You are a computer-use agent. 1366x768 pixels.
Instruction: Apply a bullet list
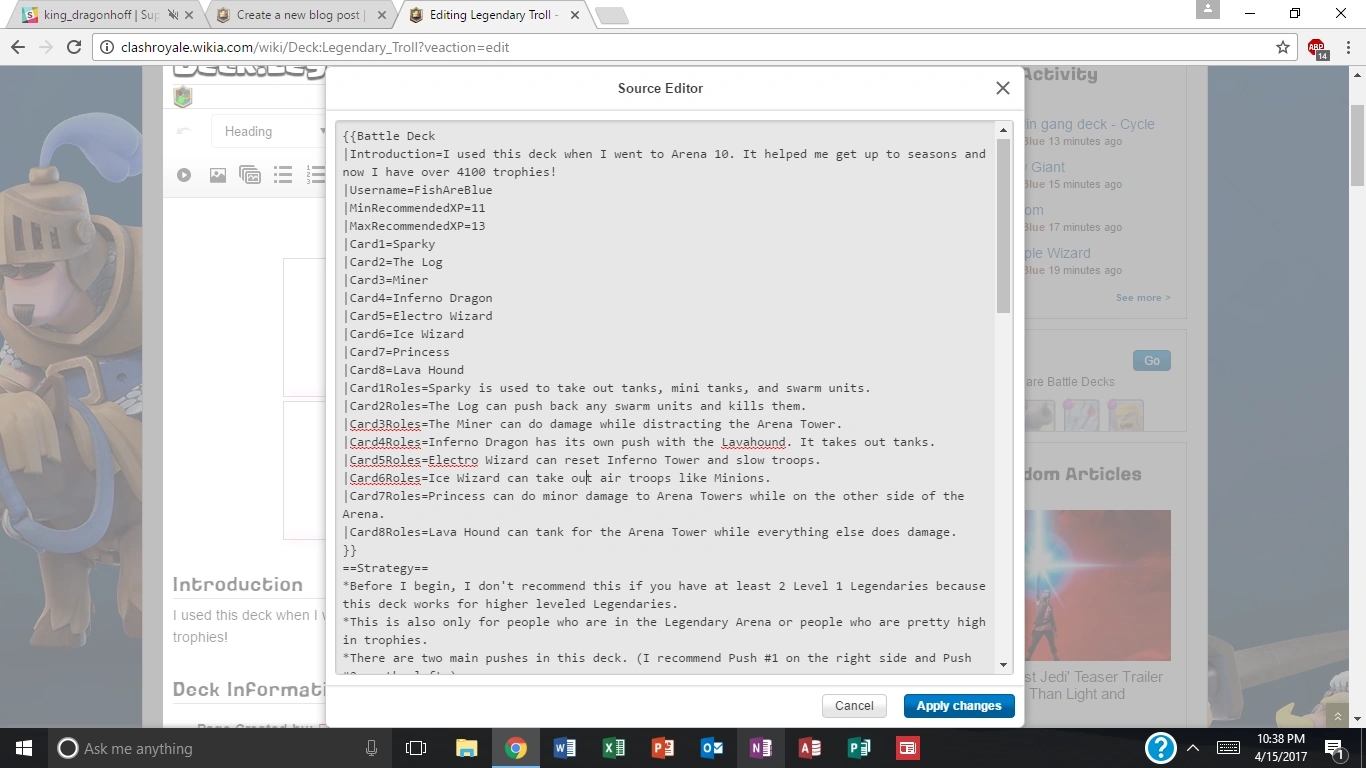283,175
